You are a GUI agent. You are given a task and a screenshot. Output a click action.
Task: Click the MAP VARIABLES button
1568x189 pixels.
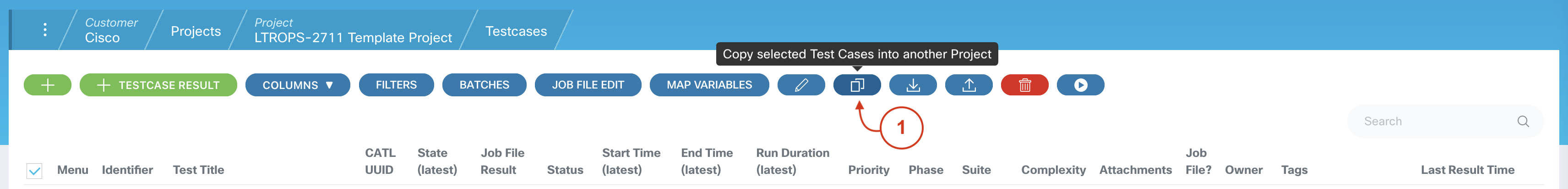click(x=708, y=85)
